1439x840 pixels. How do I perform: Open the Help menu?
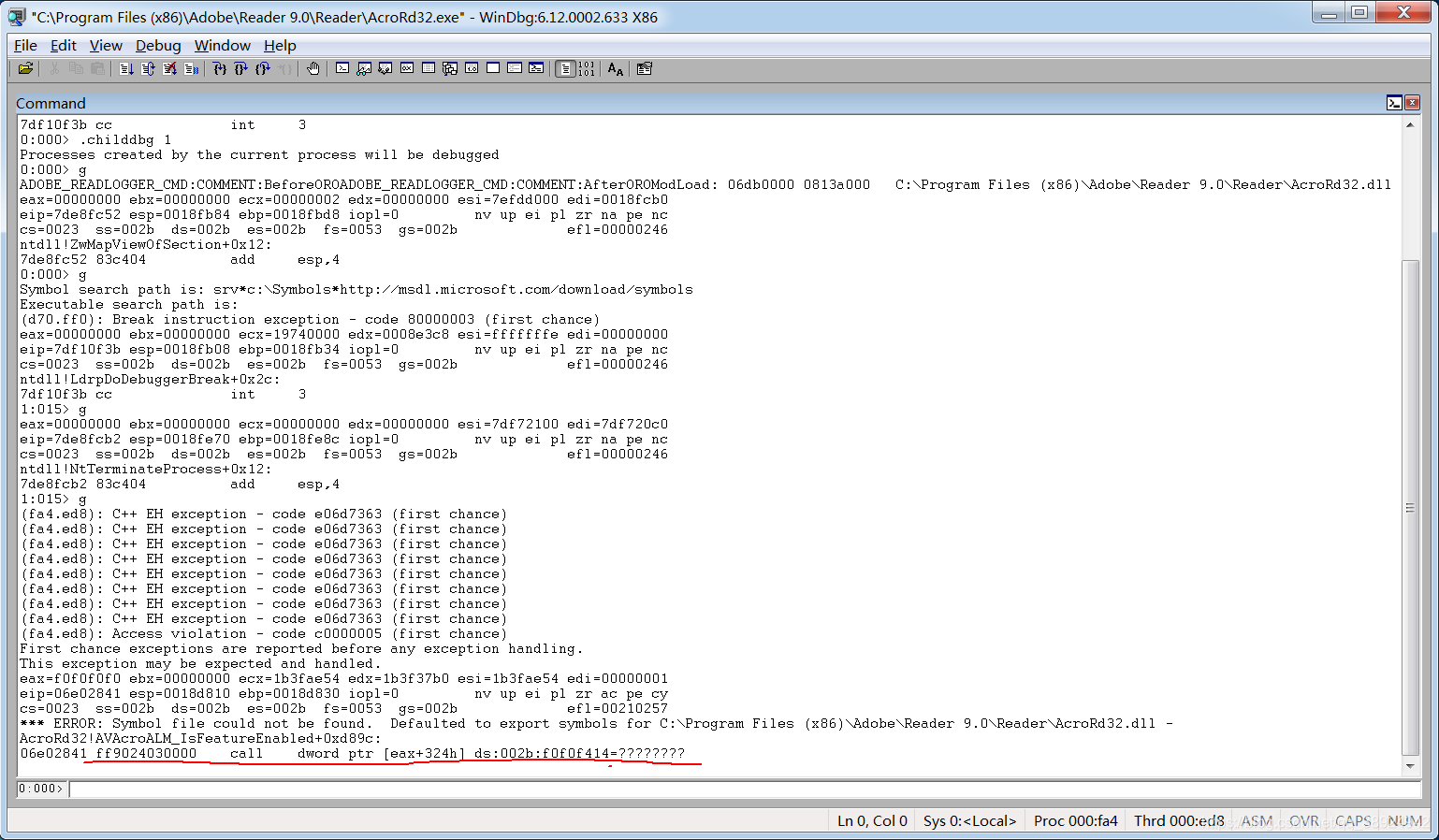click(x=280, y=45)
